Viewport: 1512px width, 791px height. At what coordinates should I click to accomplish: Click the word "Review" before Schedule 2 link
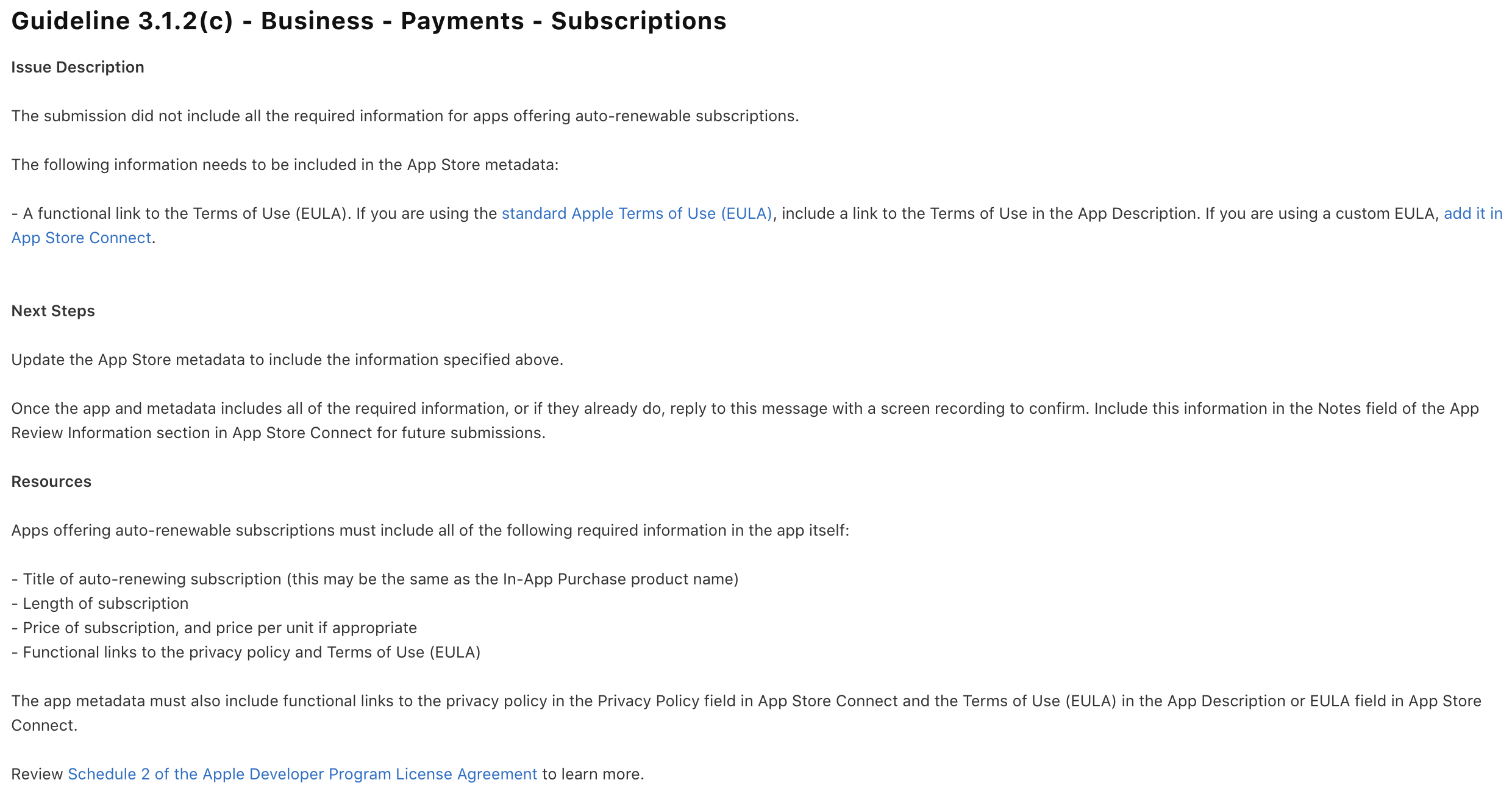[37, 775]
